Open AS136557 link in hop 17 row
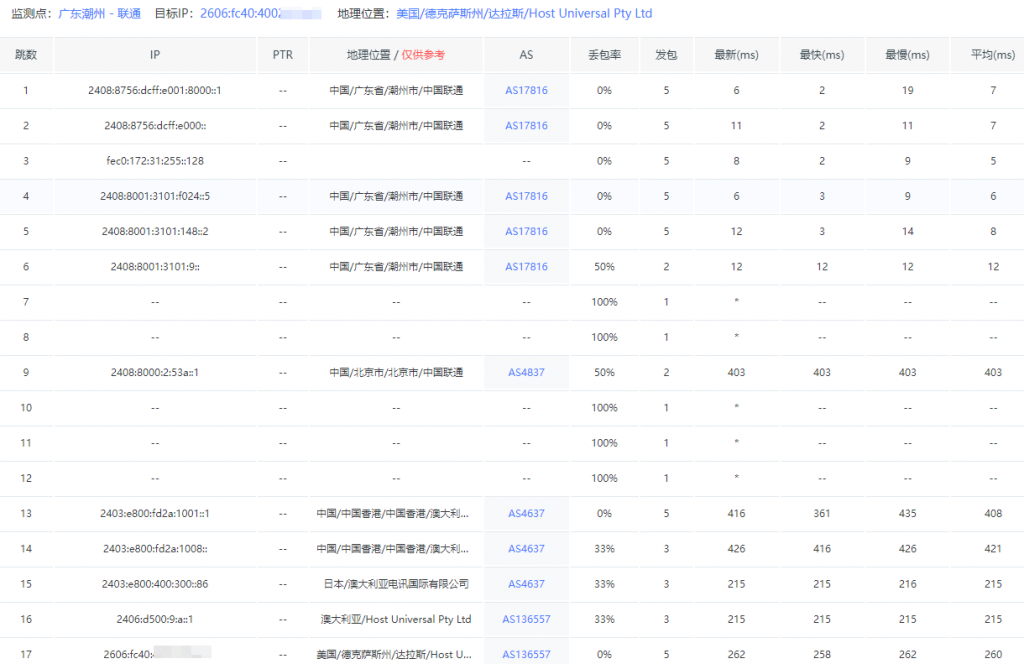The height and width of the screenshot is (664, 1024). click(526, 654)
